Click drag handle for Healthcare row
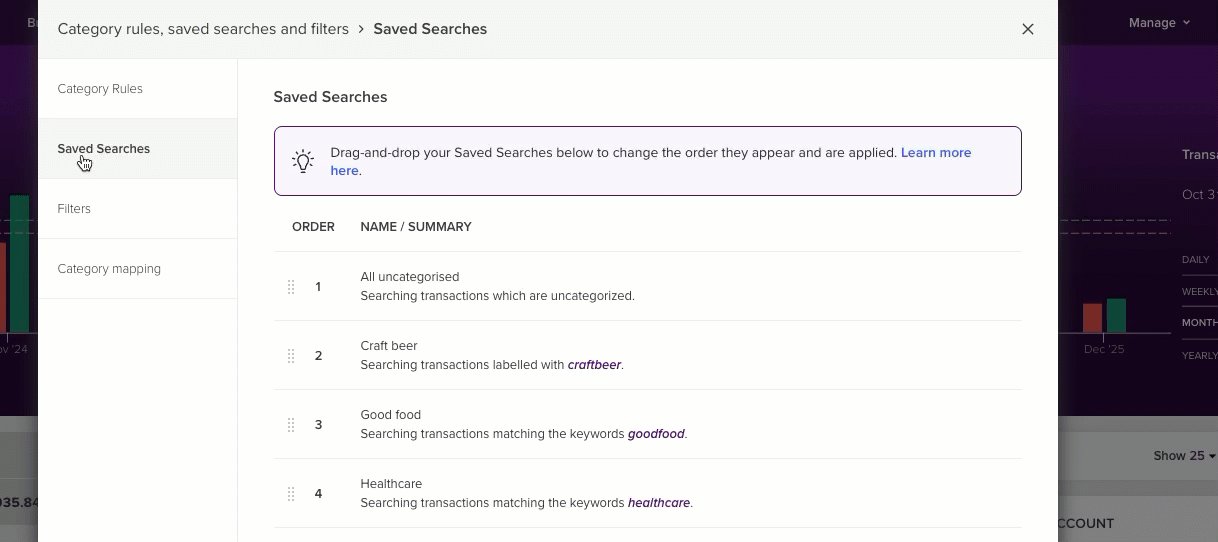1218x542 pixels. [291, 494]
